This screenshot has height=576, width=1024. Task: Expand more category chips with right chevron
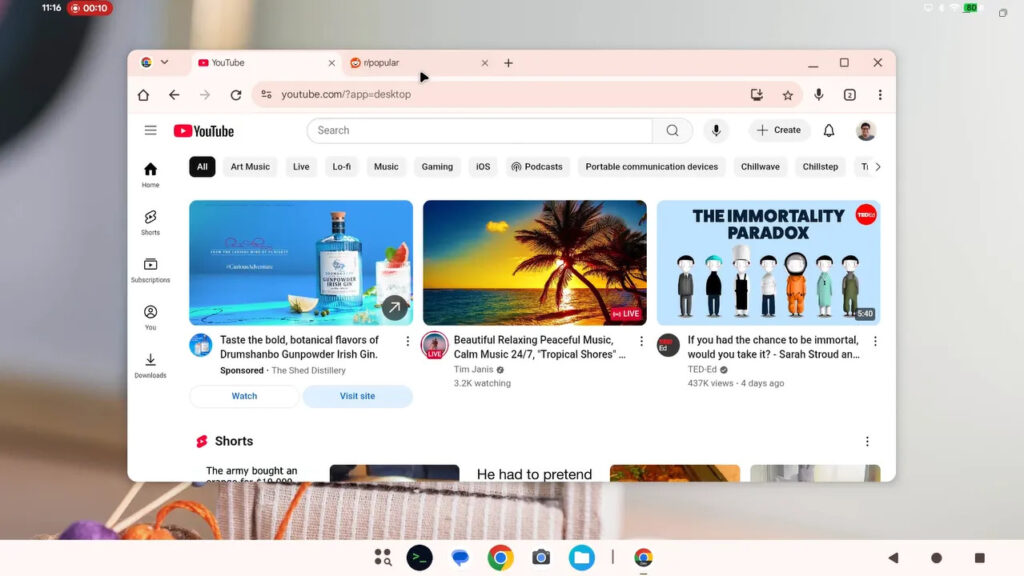878,166
